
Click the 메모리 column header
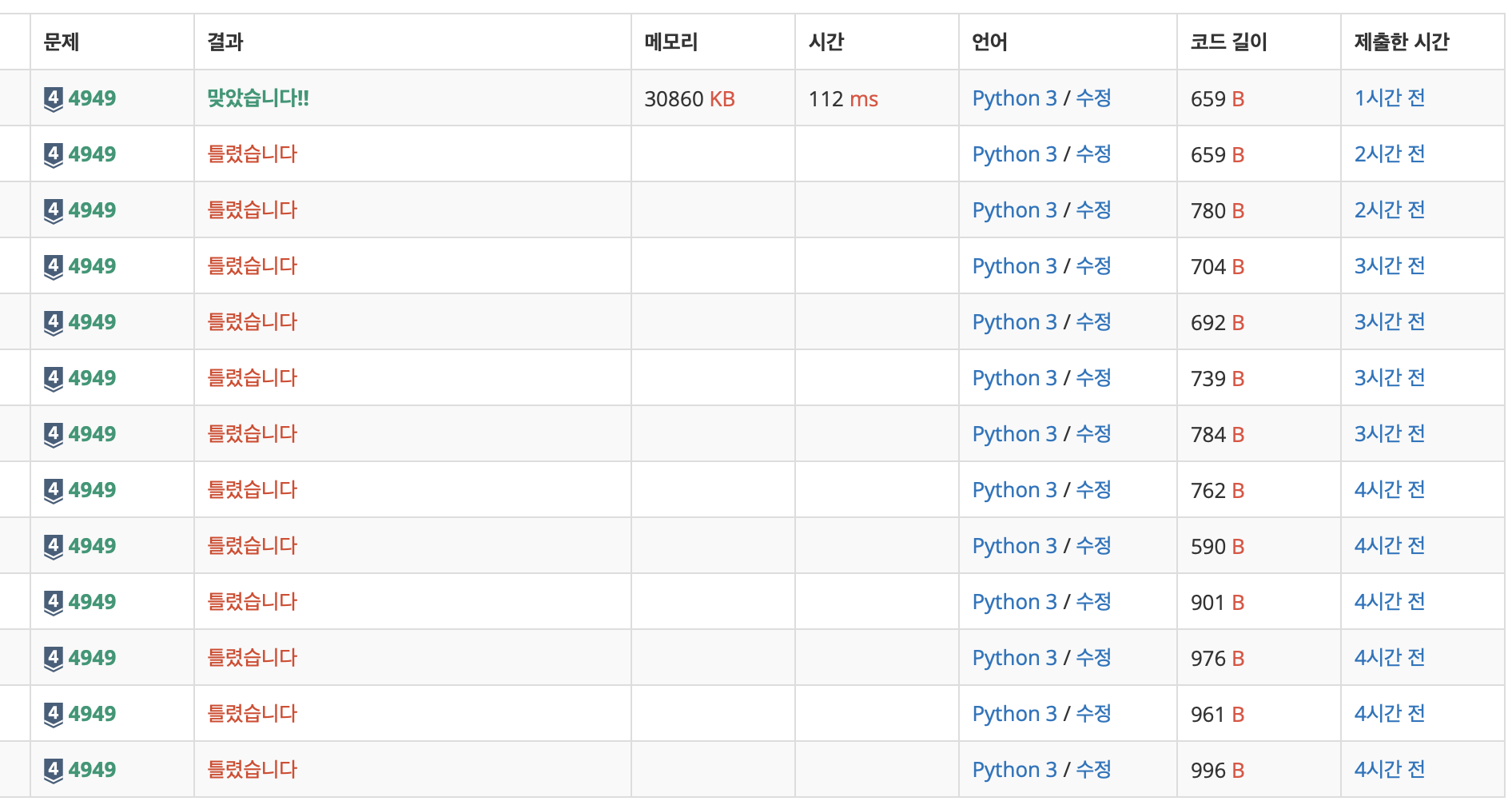[x=671, y=42]
